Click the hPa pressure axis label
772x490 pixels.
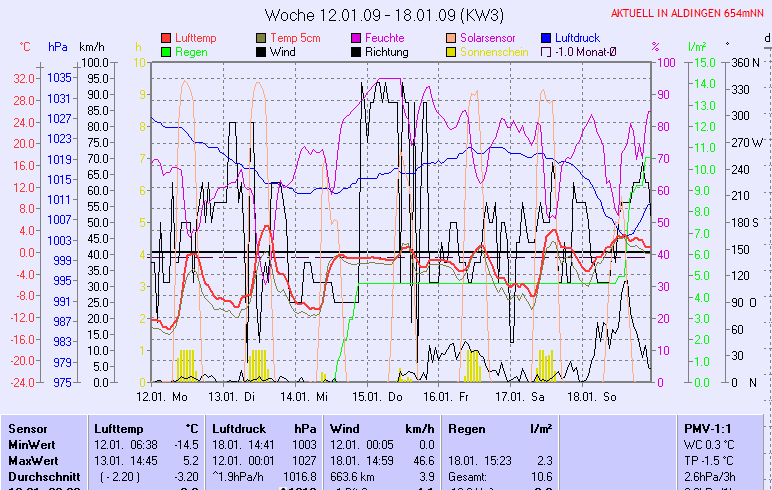point(58,47)
